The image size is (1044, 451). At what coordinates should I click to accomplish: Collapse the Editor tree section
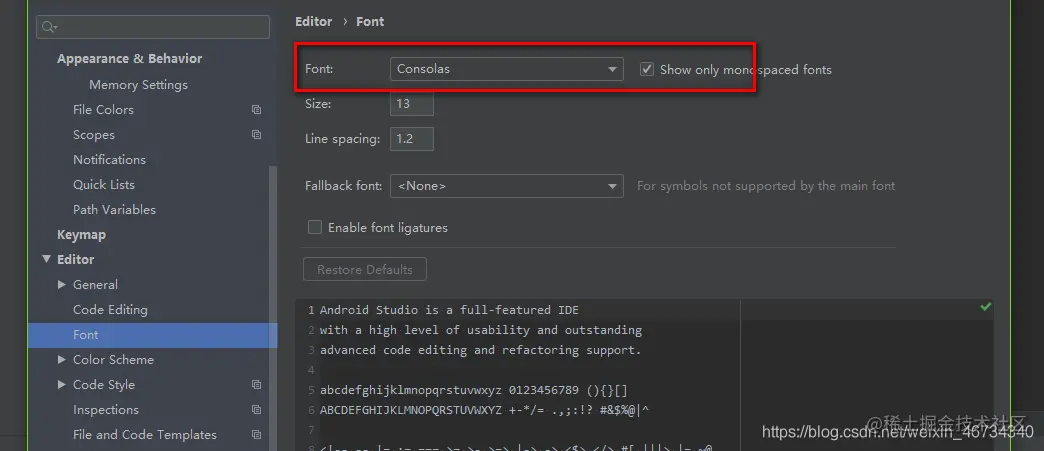[46, 259]
